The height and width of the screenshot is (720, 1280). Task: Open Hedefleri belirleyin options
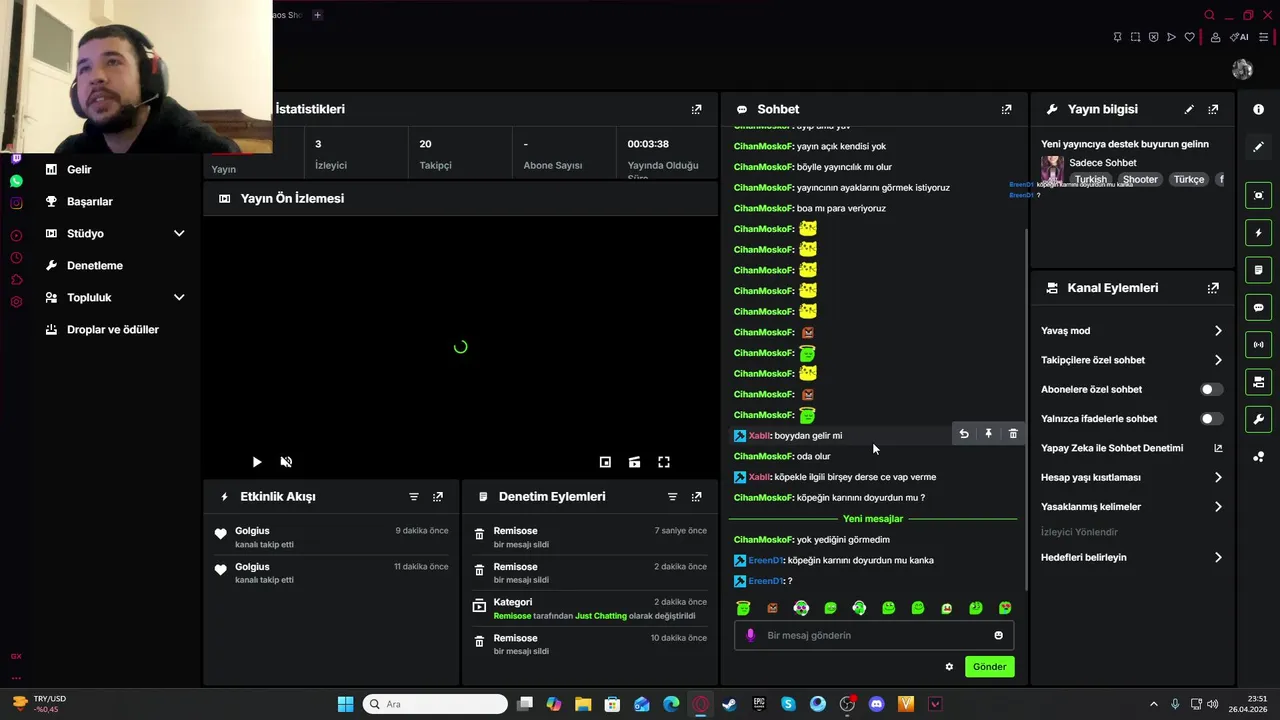1132,557
